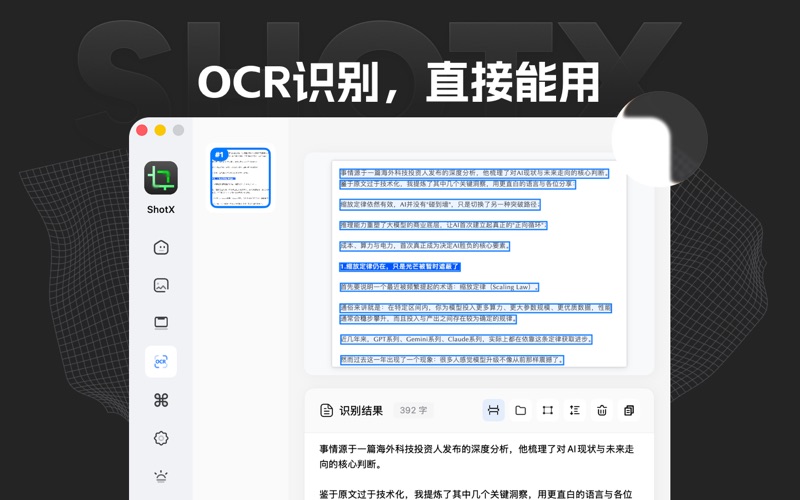Select OCR line starting '通俗来讲就是'

point(476,308)
